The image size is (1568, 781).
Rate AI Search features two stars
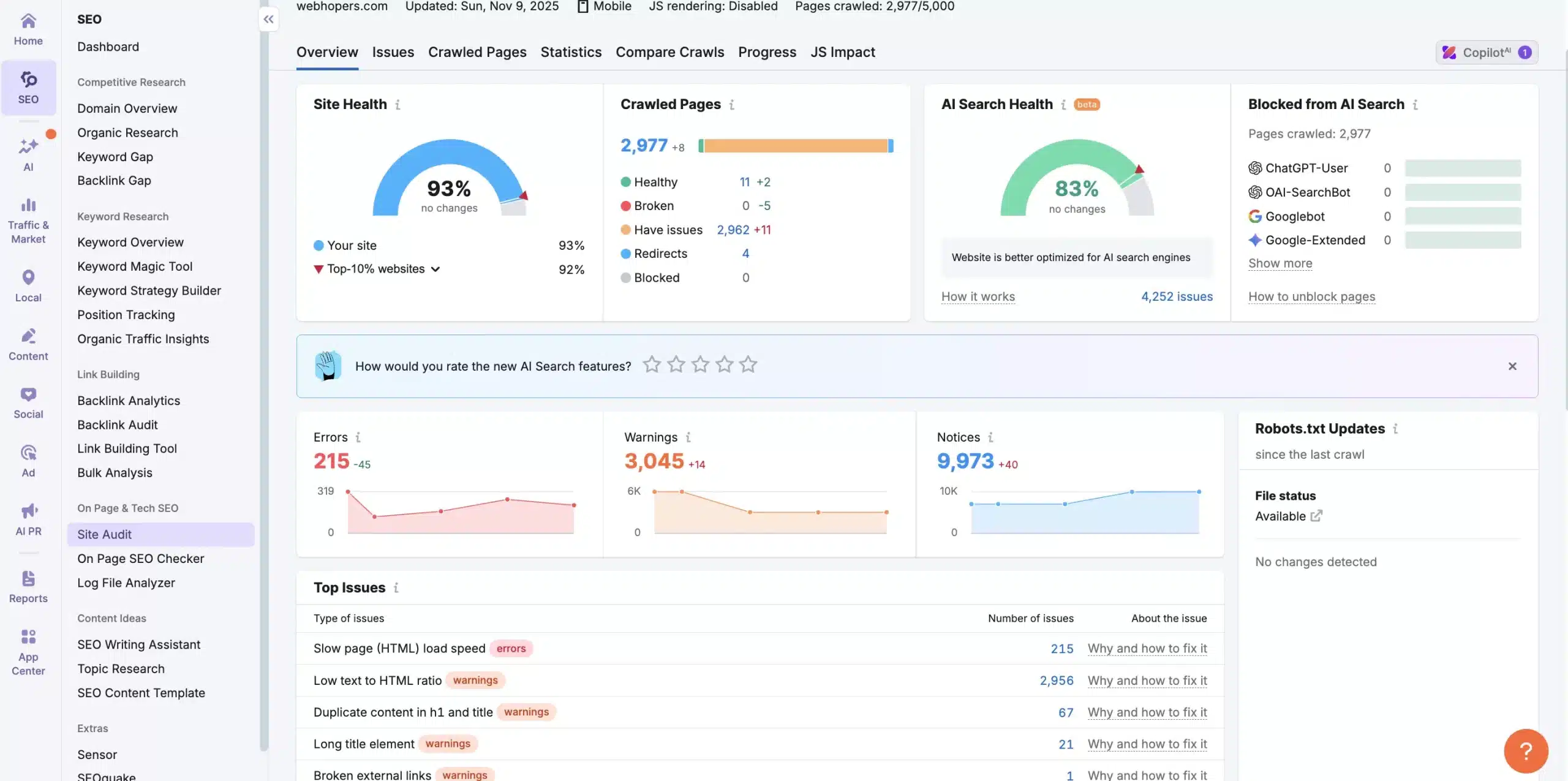pos(676,365)
